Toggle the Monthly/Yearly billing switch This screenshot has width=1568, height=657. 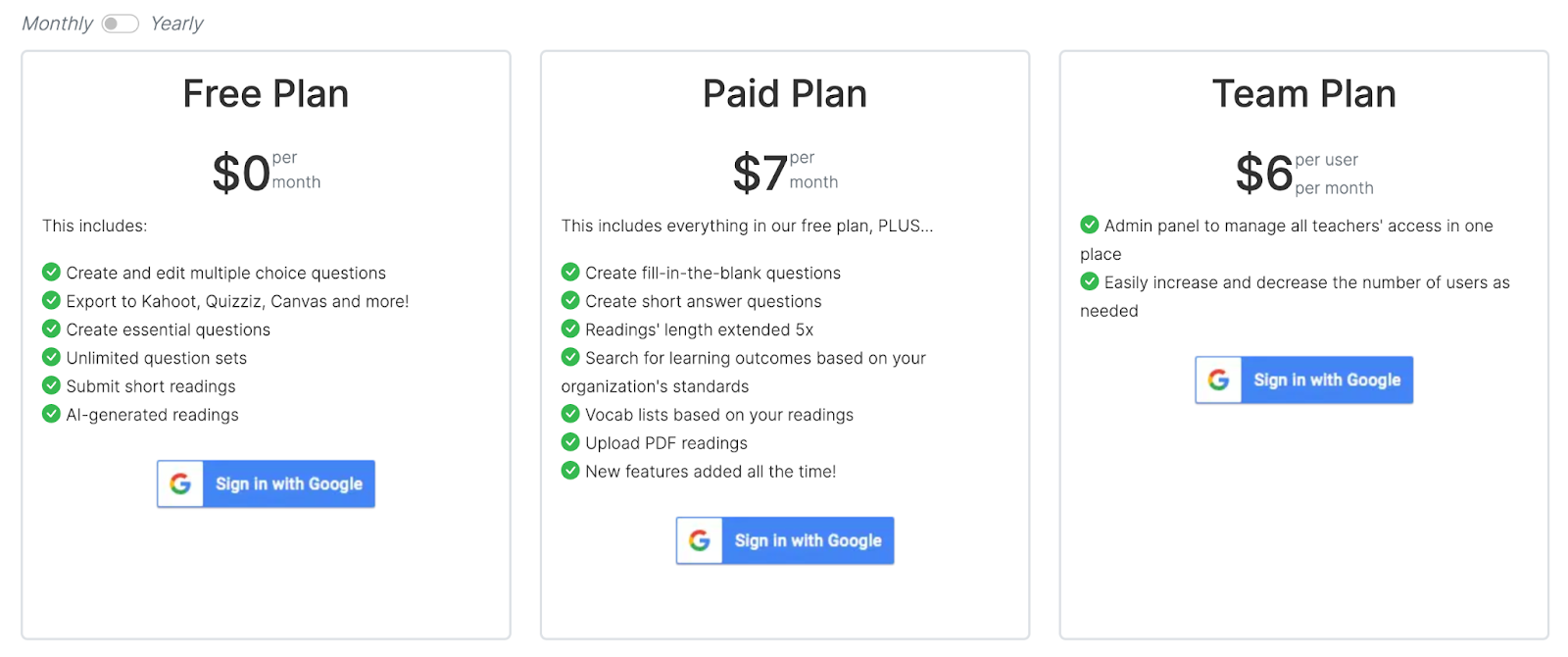click(x=121, y=24)
